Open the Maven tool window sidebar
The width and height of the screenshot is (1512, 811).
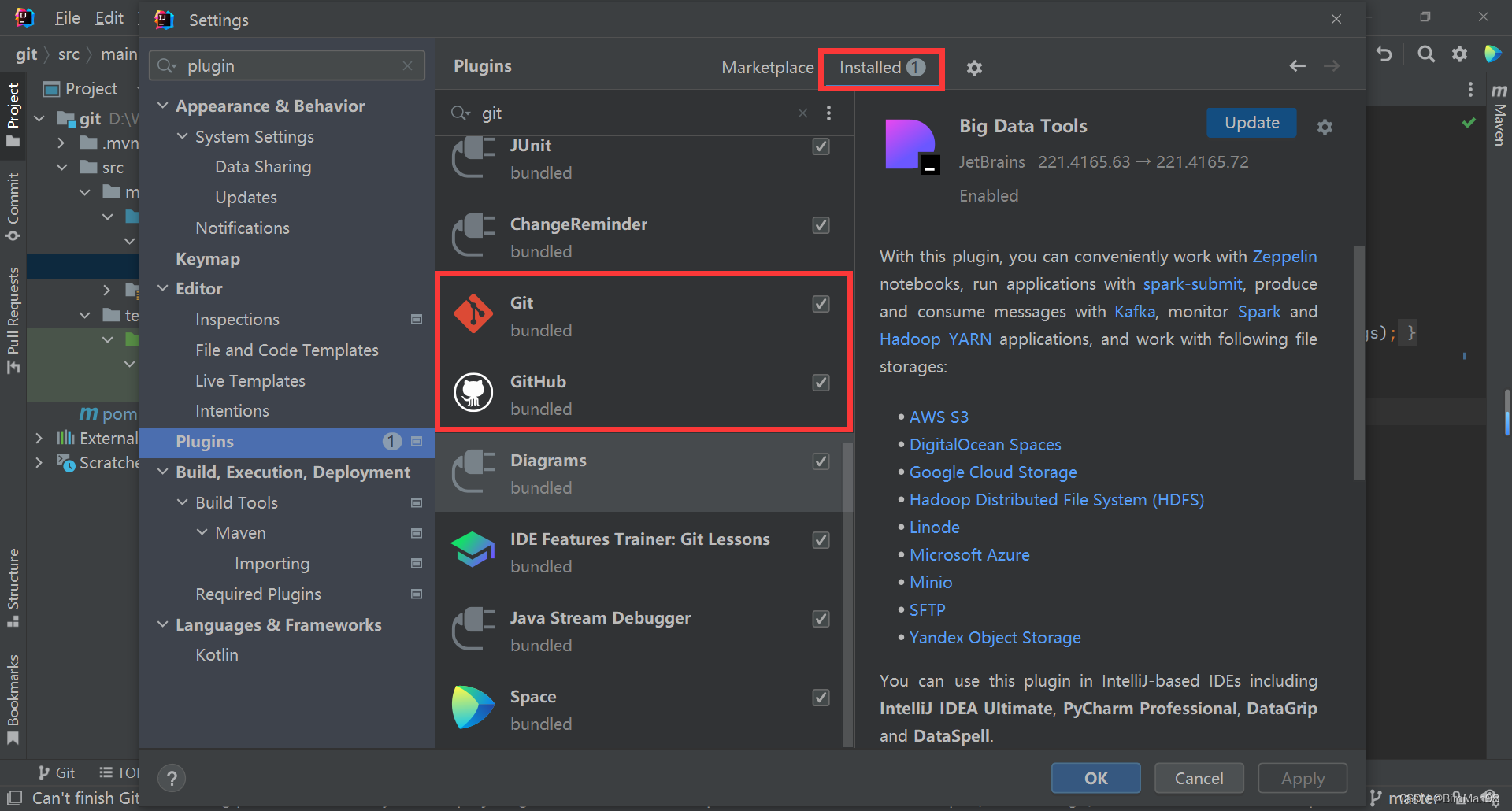point(1499,115)
